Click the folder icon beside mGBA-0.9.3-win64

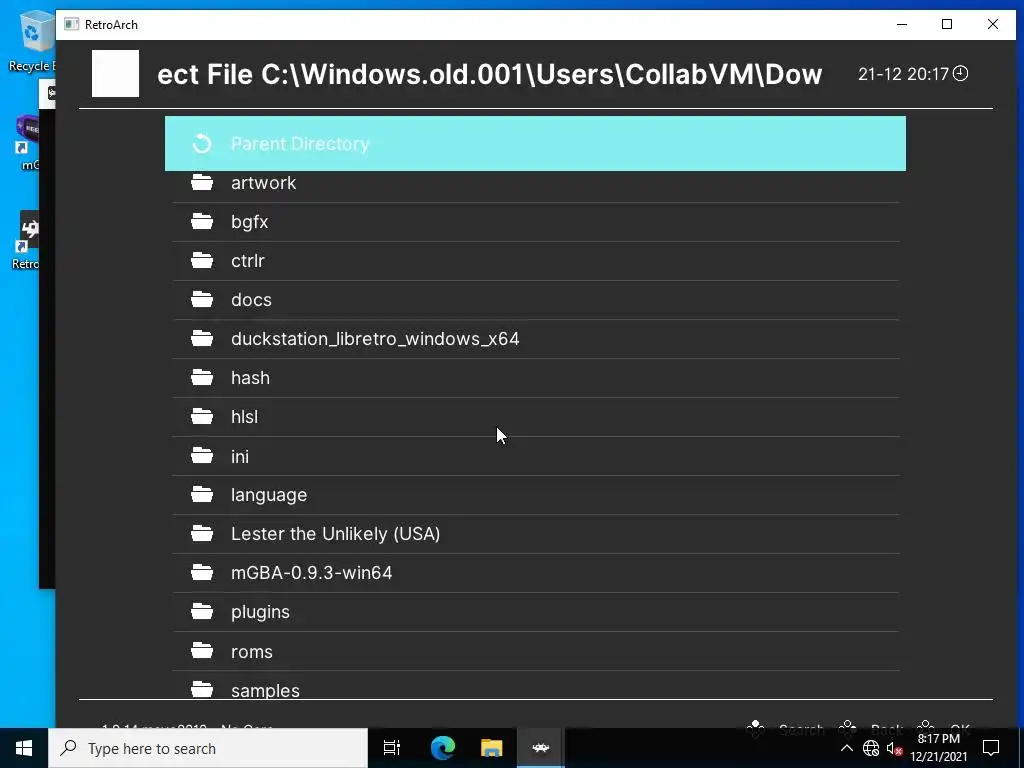[x=202, y=573]
